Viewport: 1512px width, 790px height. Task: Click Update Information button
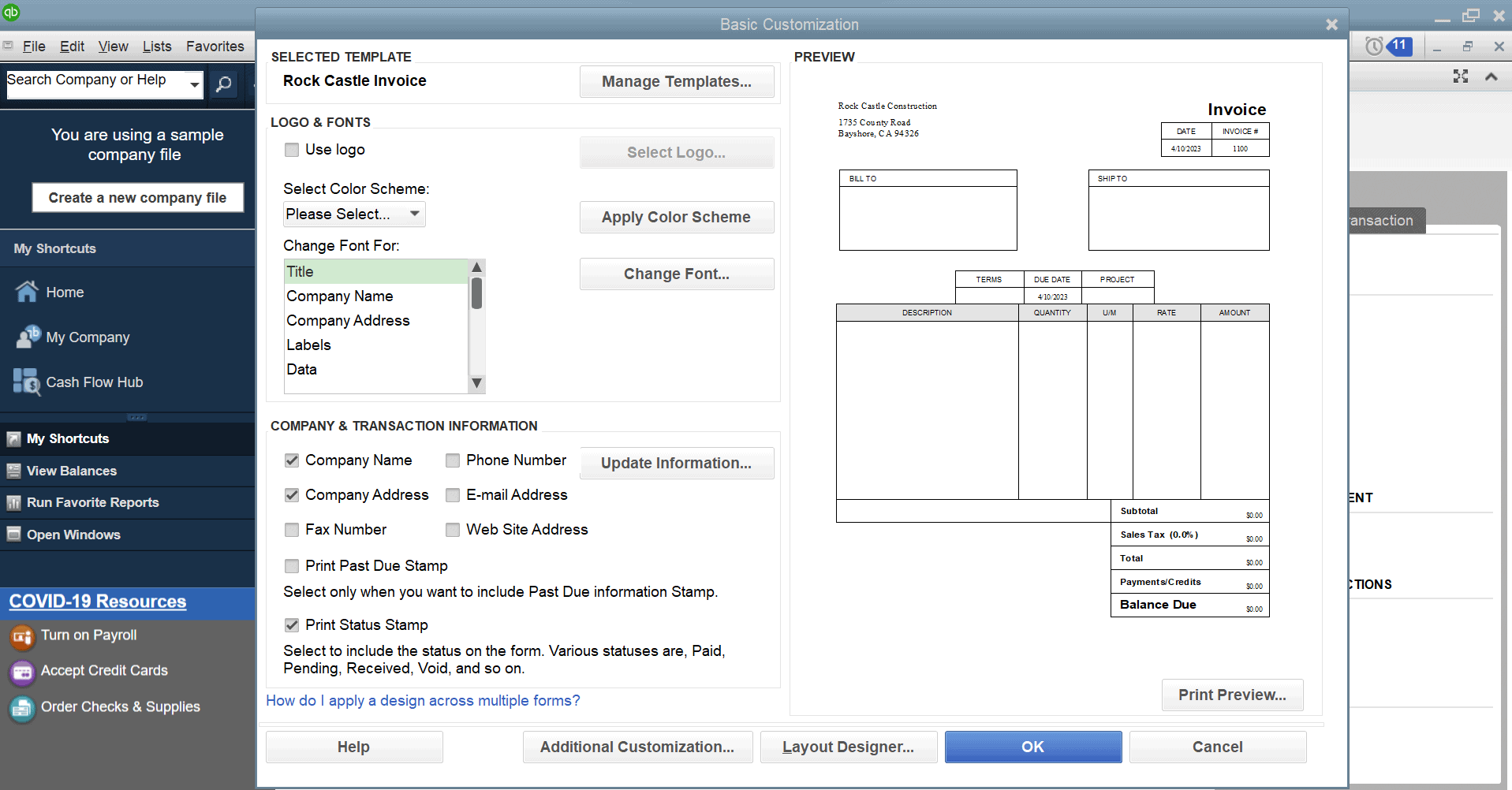pos(677,464)
